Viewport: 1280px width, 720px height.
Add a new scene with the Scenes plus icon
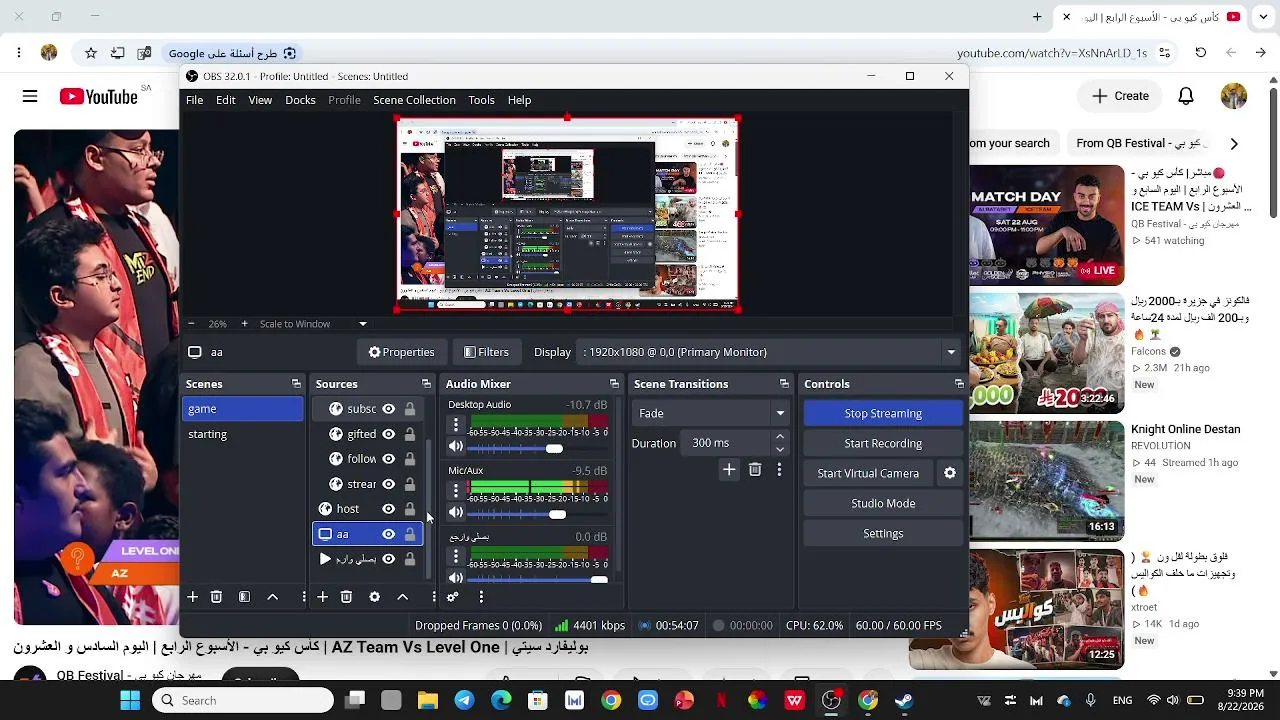tap(192, 597)
